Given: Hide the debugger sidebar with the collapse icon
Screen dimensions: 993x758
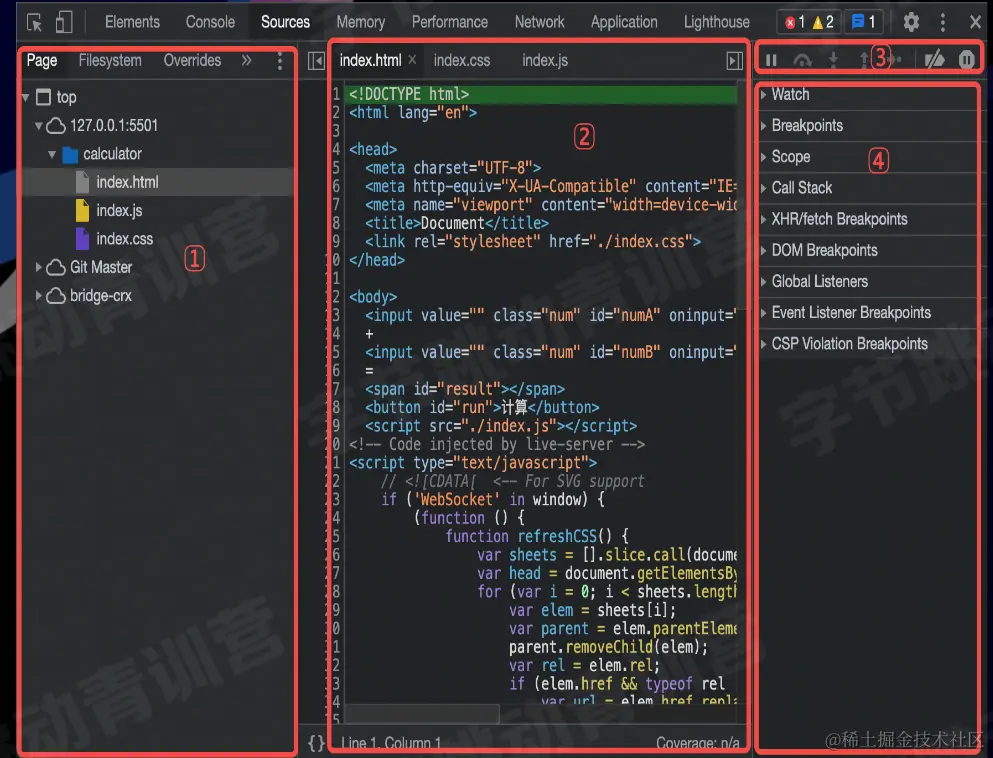Looking at the screenshot, I should coord(734,61).
